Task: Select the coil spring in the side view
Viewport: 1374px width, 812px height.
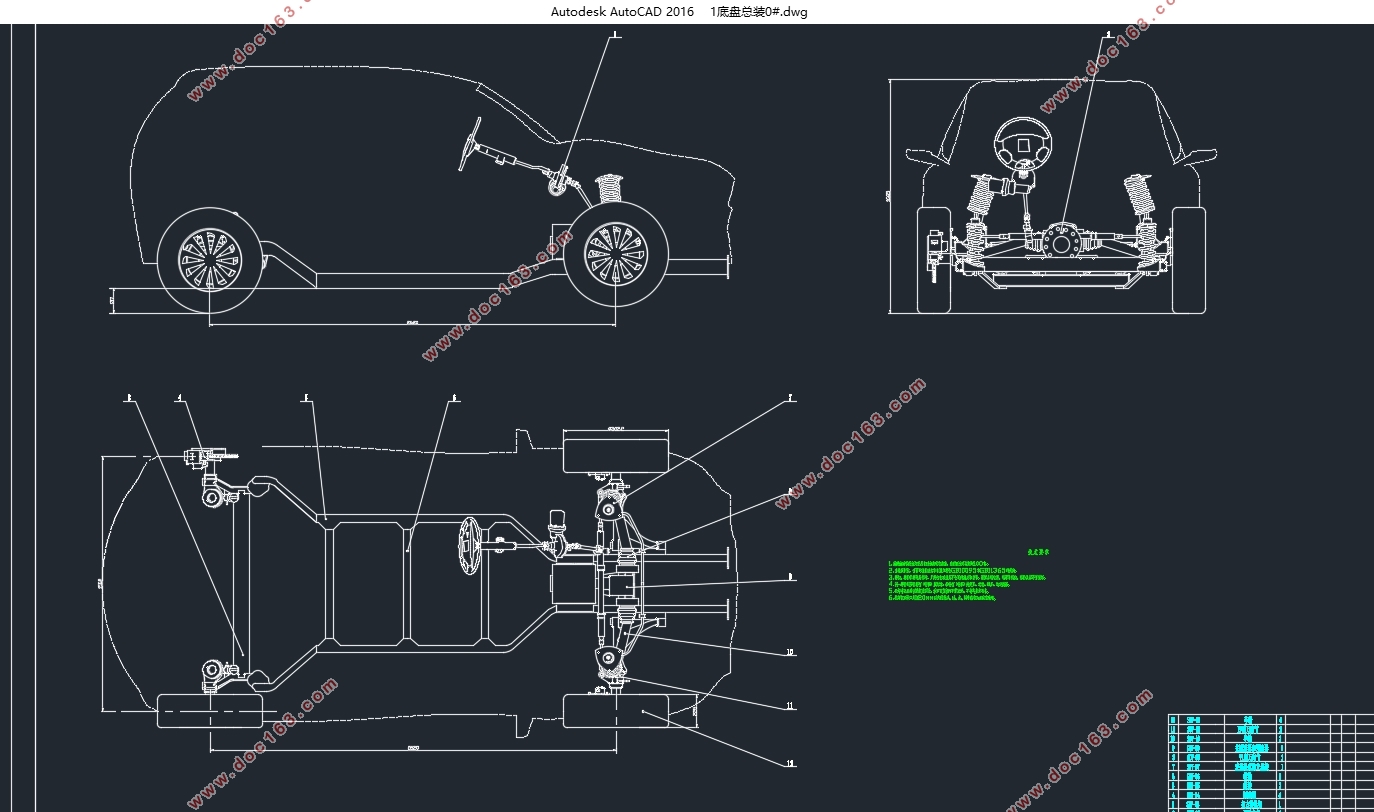Action: (x=609, y=187)
